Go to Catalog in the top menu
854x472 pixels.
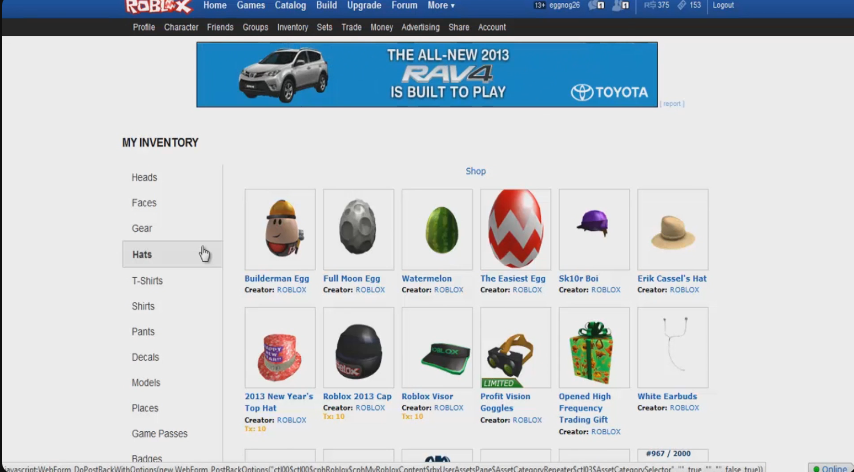click(x=290, y=6)
